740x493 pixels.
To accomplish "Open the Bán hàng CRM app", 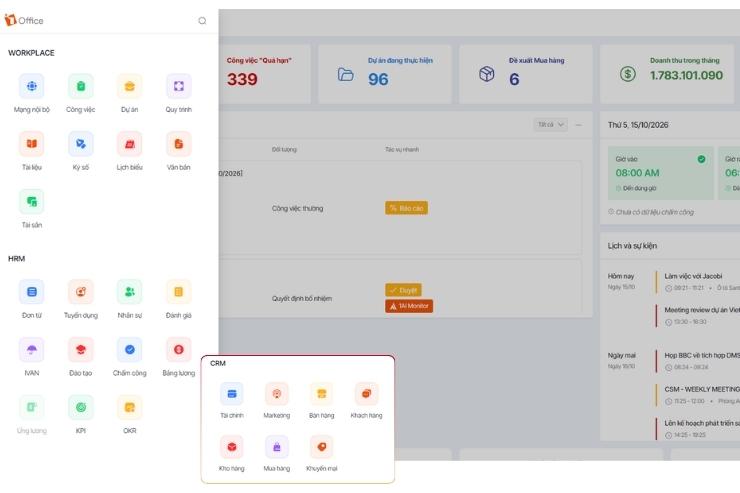I will tap(321, 393).
